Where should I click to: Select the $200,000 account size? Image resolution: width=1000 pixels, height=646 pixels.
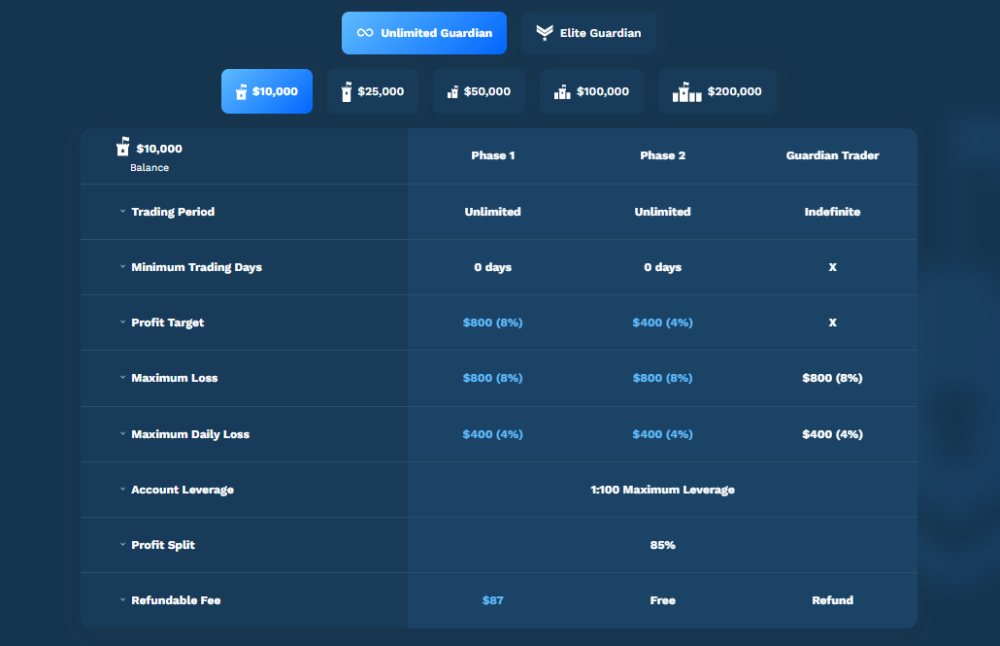[x=718, y=92]
